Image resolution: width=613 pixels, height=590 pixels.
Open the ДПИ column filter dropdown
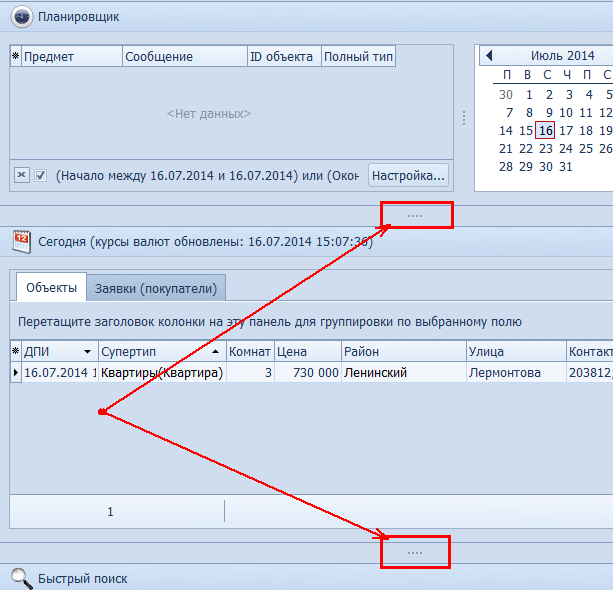click(88, 352)
